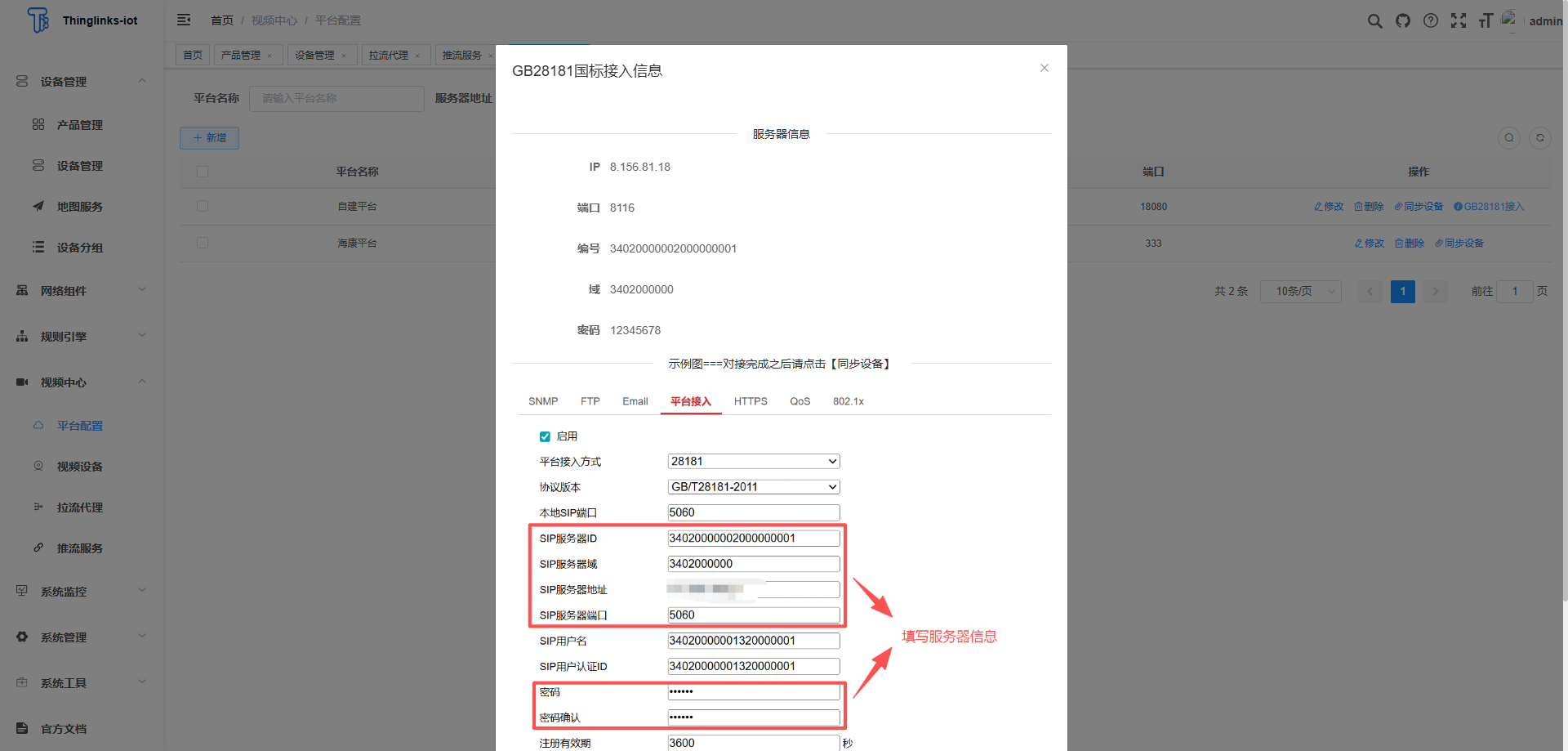
Task: Uncheck the 启用 checkbox
Action: (x=545, y=436)
